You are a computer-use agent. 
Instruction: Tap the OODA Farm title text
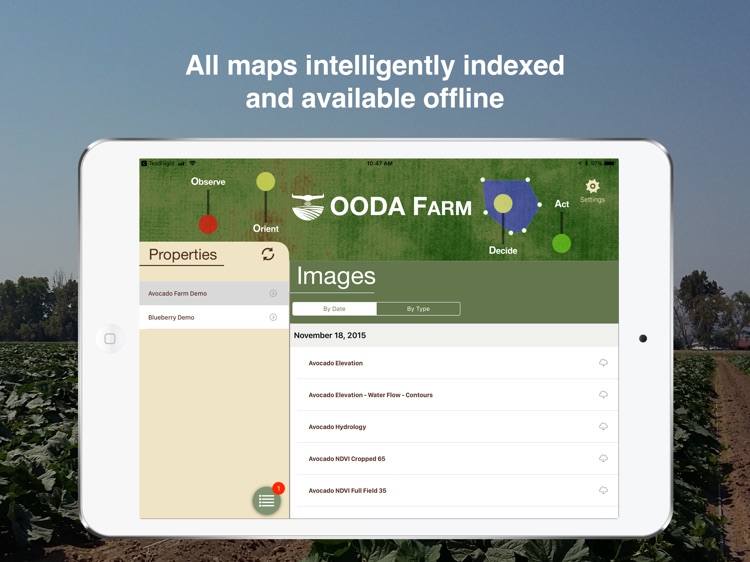coord(401,207)
